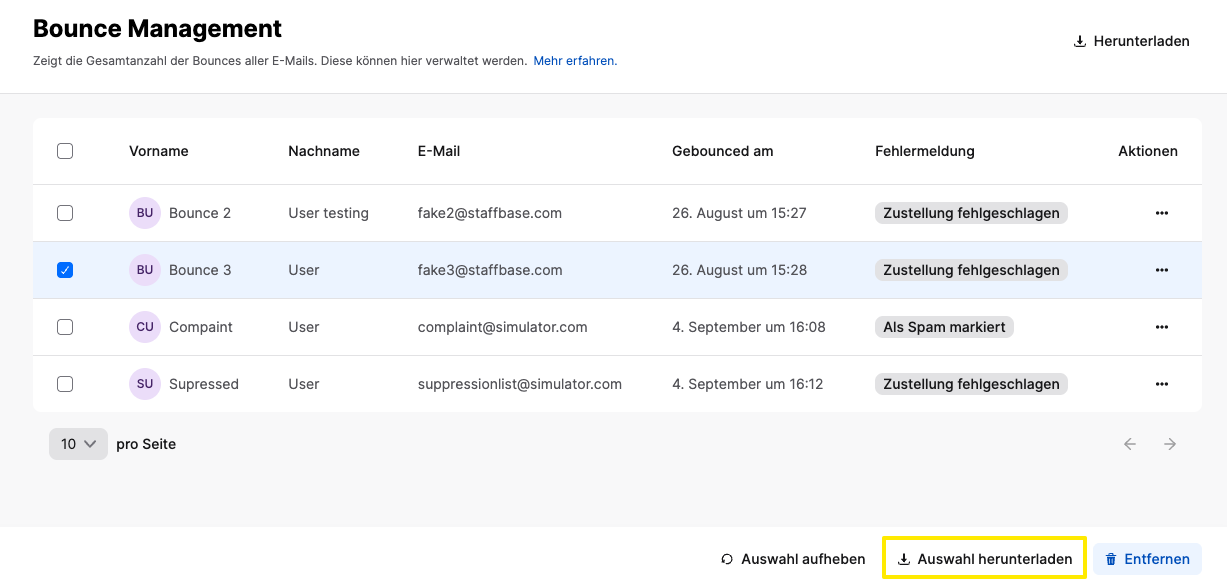The height and width of the screenshot is (583, 1227).
Task: Click the Bounce Management page title
Action: coord(158,29)
